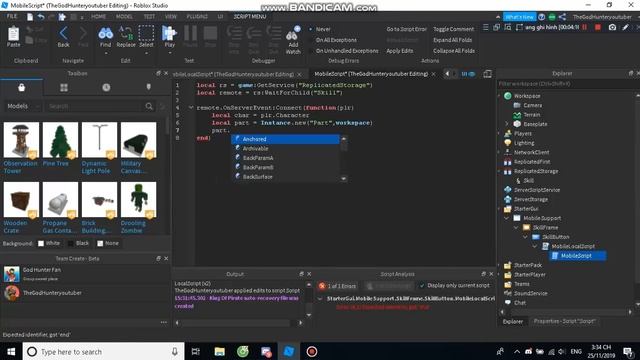Choose Archivable from the autocomplete list
Image resolution: width=640 pixels, height=360 pixels.
click(x=286, y=149)
